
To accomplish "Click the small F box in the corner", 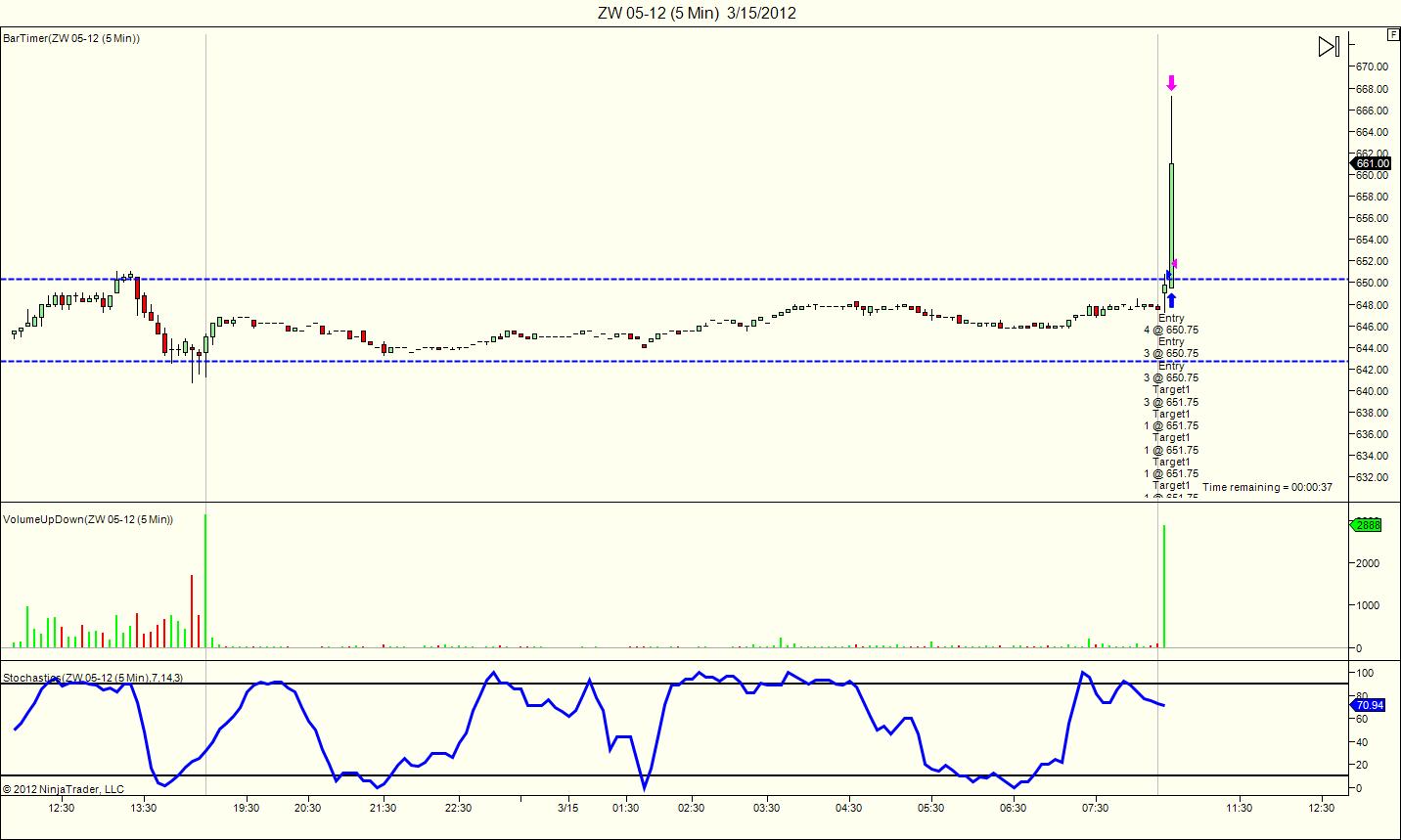I will point(1393,34).
